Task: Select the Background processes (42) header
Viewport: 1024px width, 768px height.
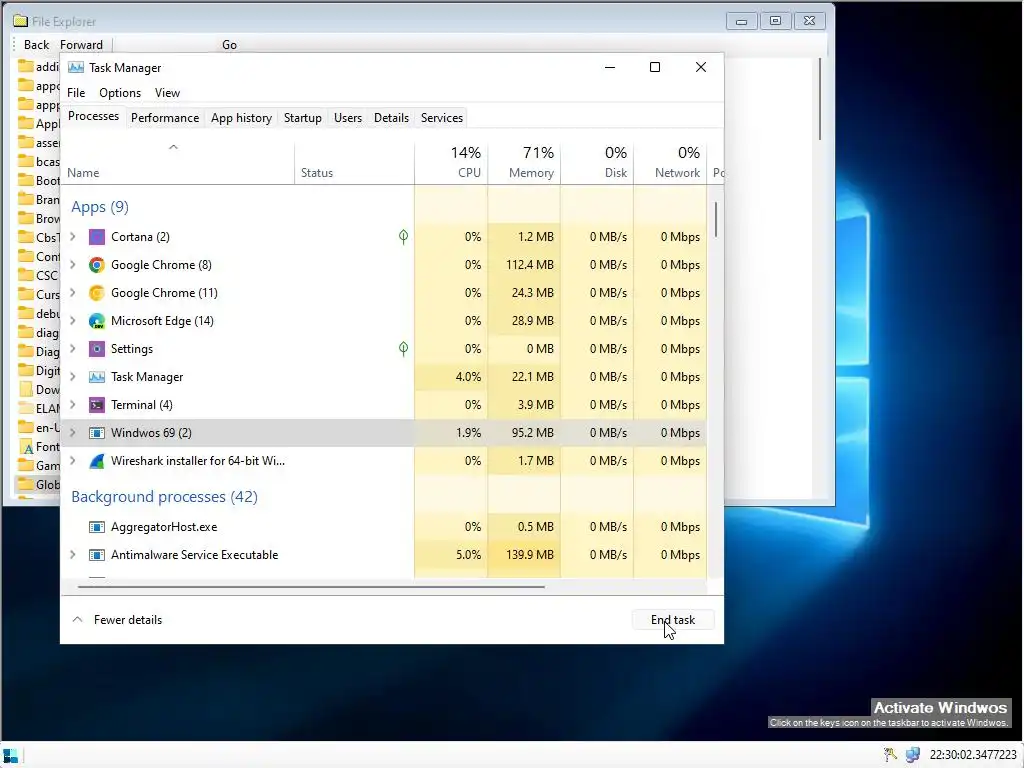Action: tap(165, 497)
